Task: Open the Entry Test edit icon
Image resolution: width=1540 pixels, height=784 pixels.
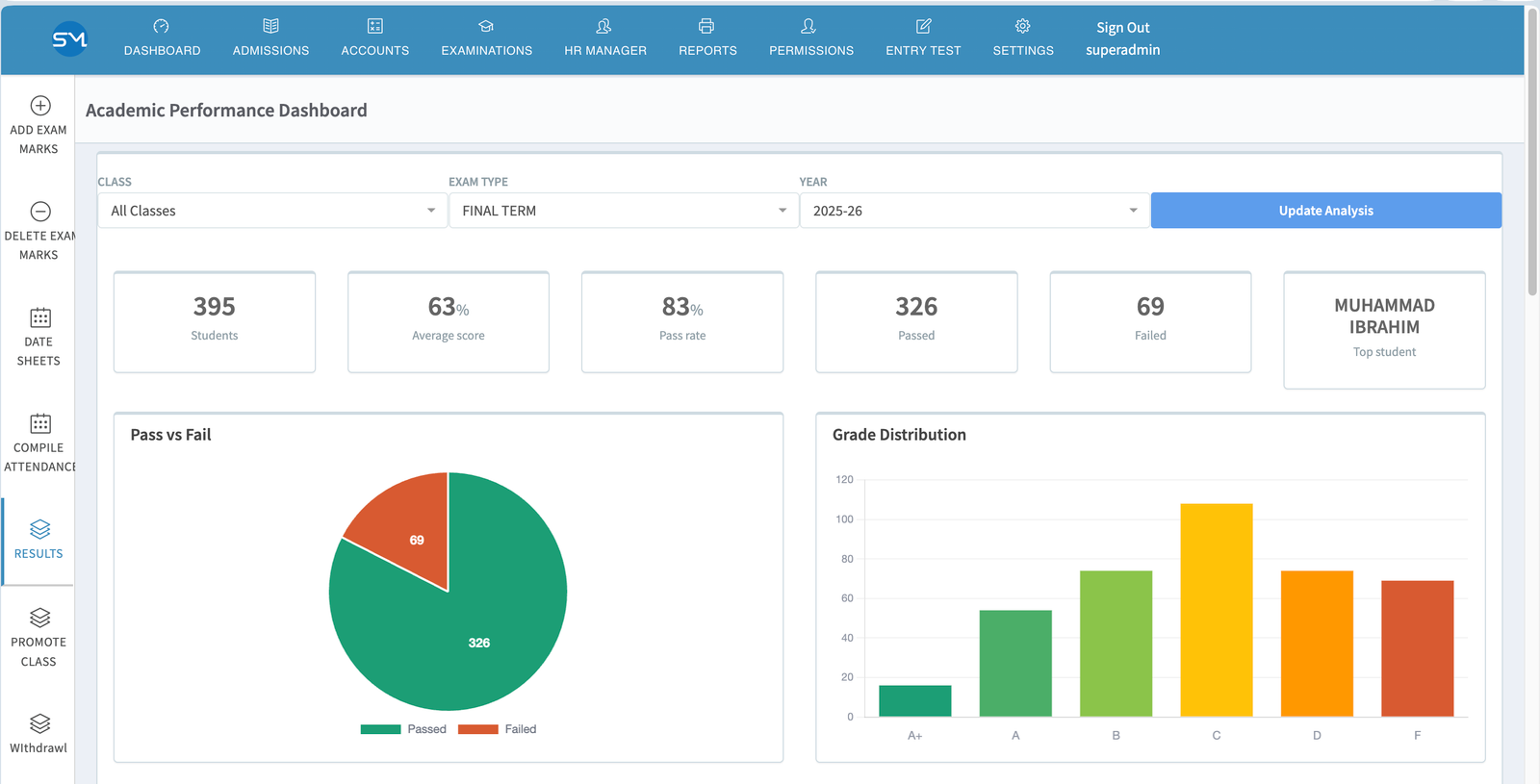Action: tap(923, 26)
